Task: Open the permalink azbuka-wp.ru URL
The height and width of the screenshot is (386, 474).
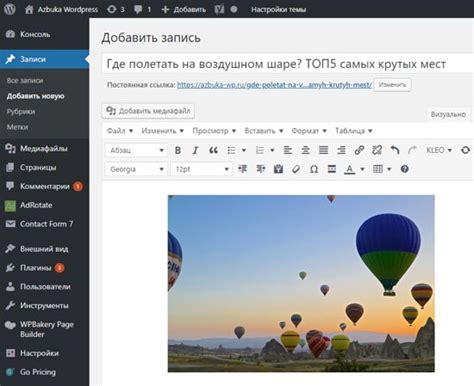Action: click(x=274, y=85)
